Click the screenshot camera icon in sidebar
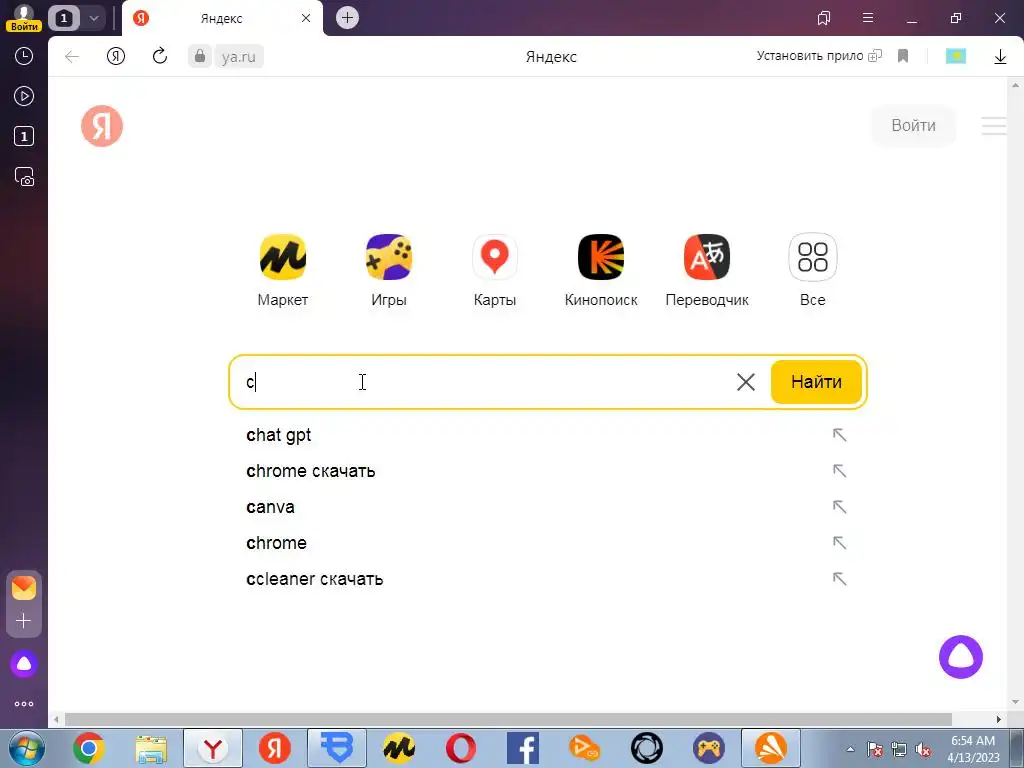Screen dimensions: 1024x768 point(24,177)
